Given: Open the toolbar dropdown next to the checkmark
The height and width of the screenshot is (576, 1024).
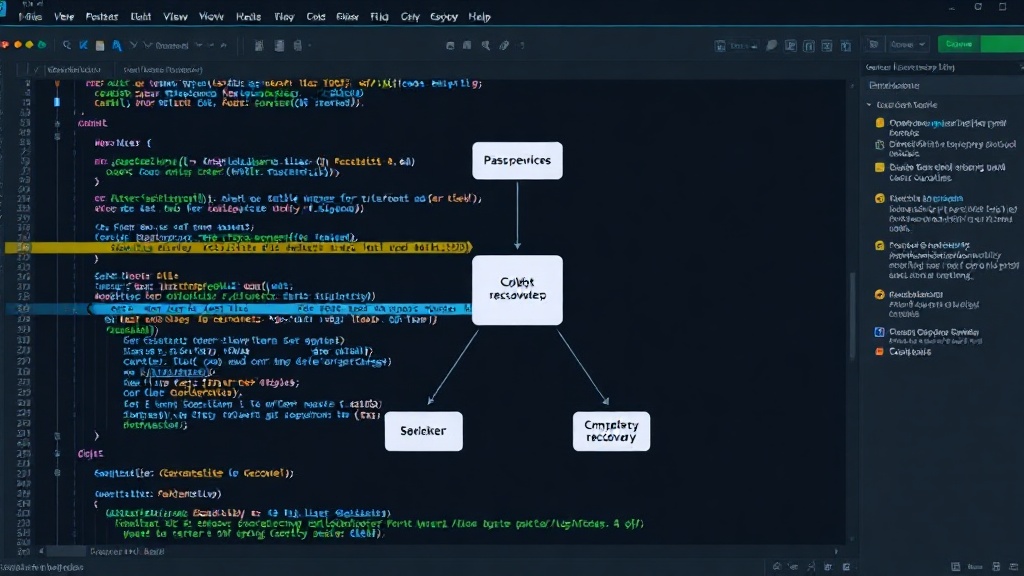Looking at the screenshot, I should 173,45.
